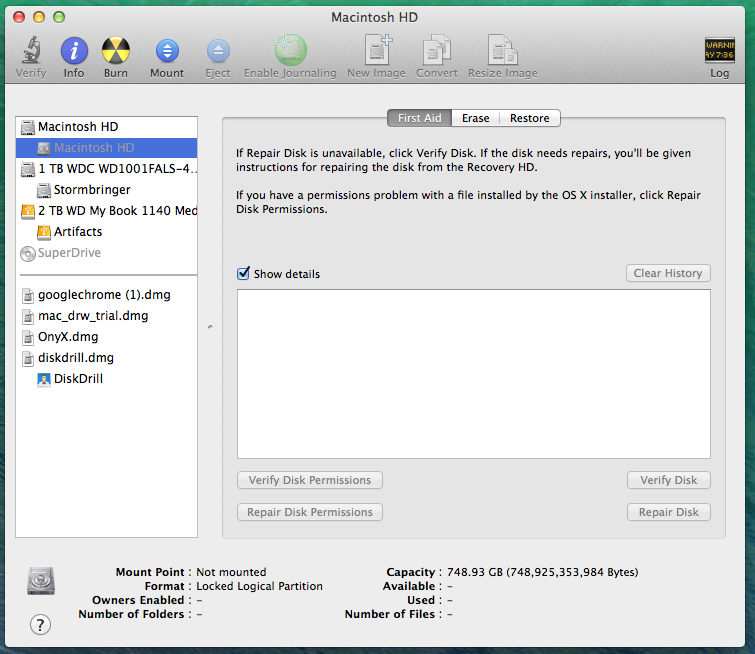
Task: Click the Eject toolbar icon
Action: pyautogui.click(x=218, y=51)
